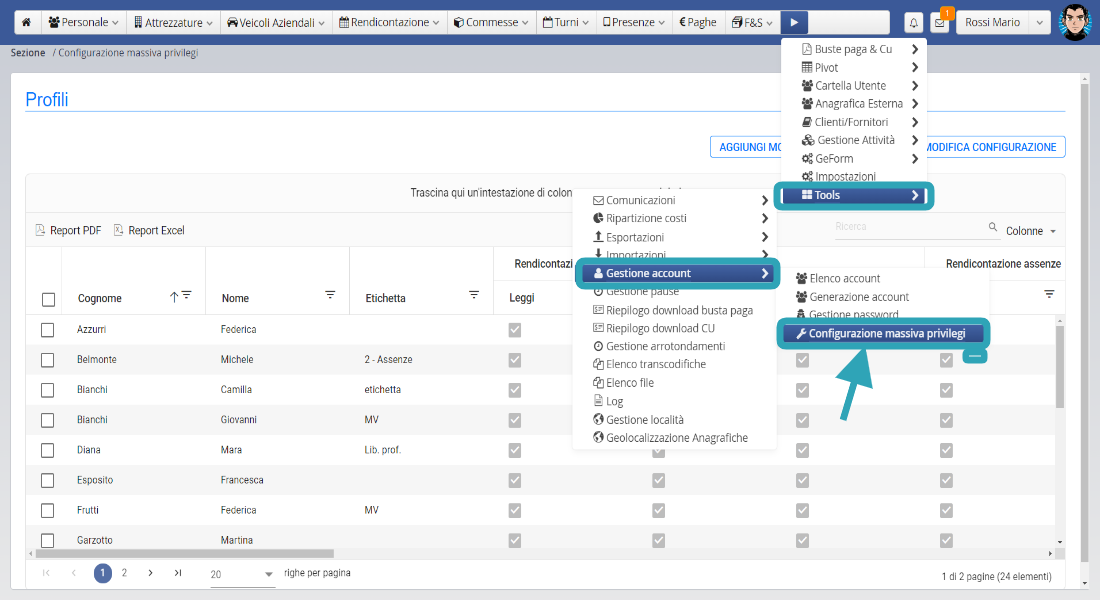Toggle the select-all header checkbox
The height and width of the screenshot is (600, 1100).
click(x=48, y=299)
